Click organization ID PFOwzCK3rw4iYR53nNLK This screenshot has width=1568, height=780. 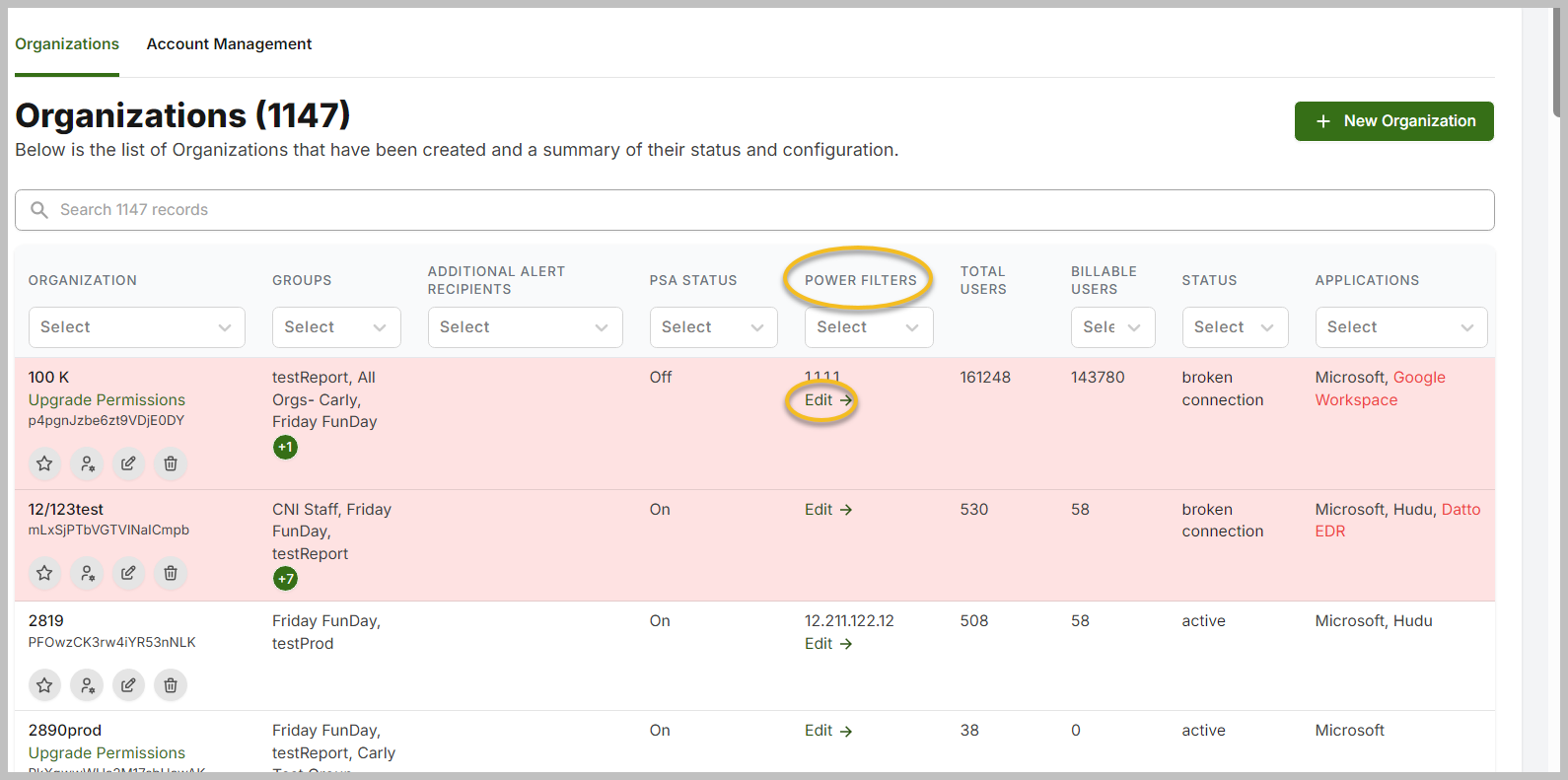pos(112,642)
